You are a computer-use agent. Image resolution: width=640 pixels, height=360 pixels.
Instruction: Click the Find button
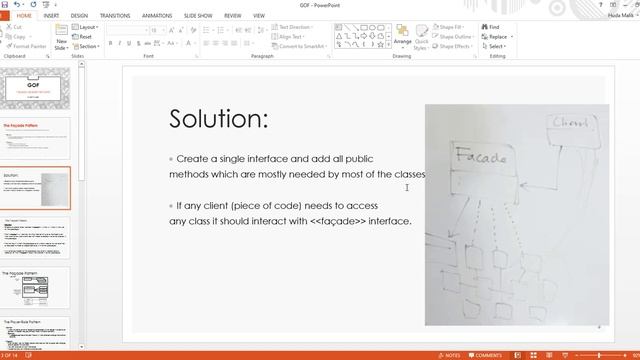[x=490, y=27]
